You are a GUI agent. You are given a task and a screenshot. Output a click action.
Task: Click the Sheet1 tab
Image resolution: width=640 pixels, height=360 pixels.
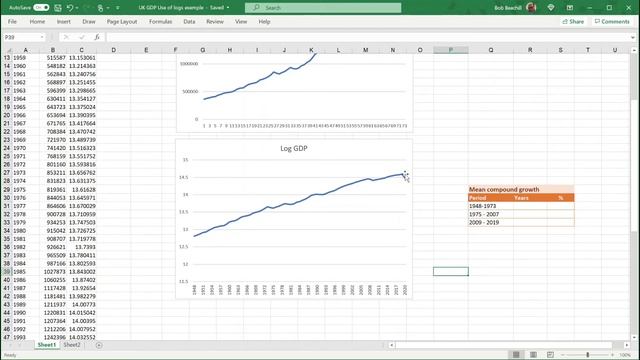[47, 345]
